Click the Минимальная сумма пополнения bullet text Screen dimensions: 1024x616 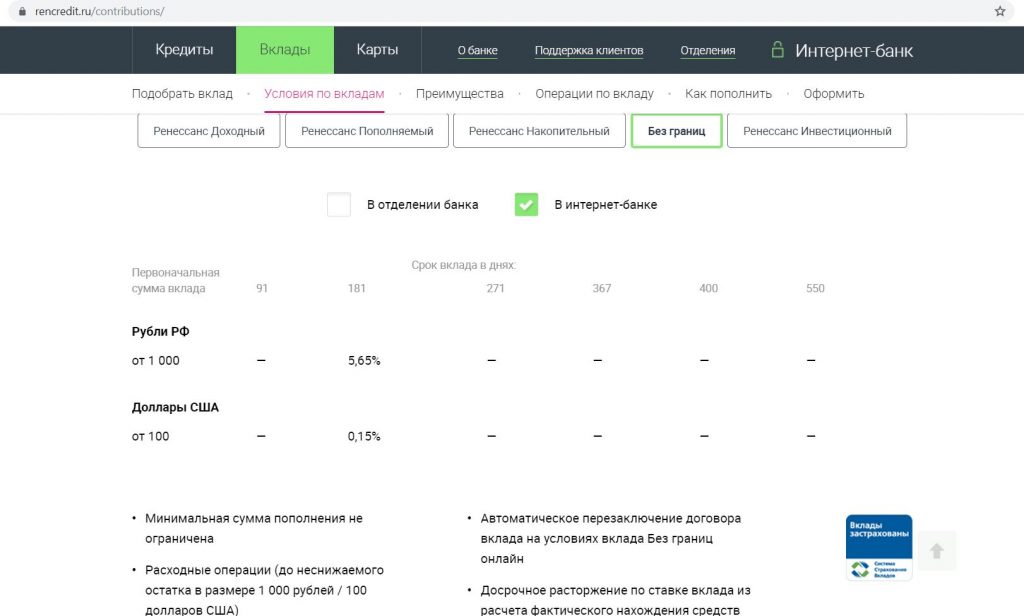point(253,528)
